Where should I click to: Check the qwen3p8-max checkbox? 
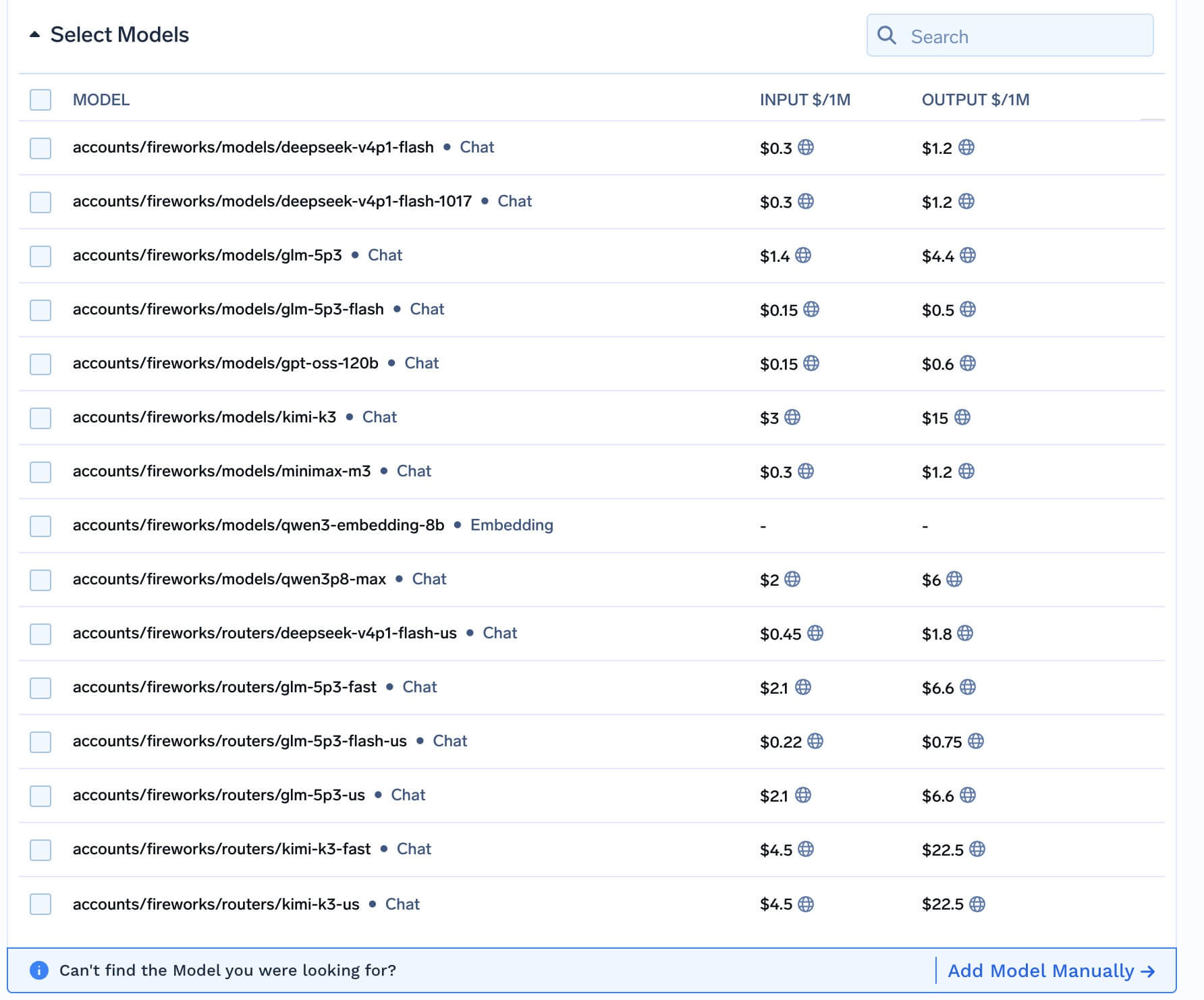click(40, 580)
